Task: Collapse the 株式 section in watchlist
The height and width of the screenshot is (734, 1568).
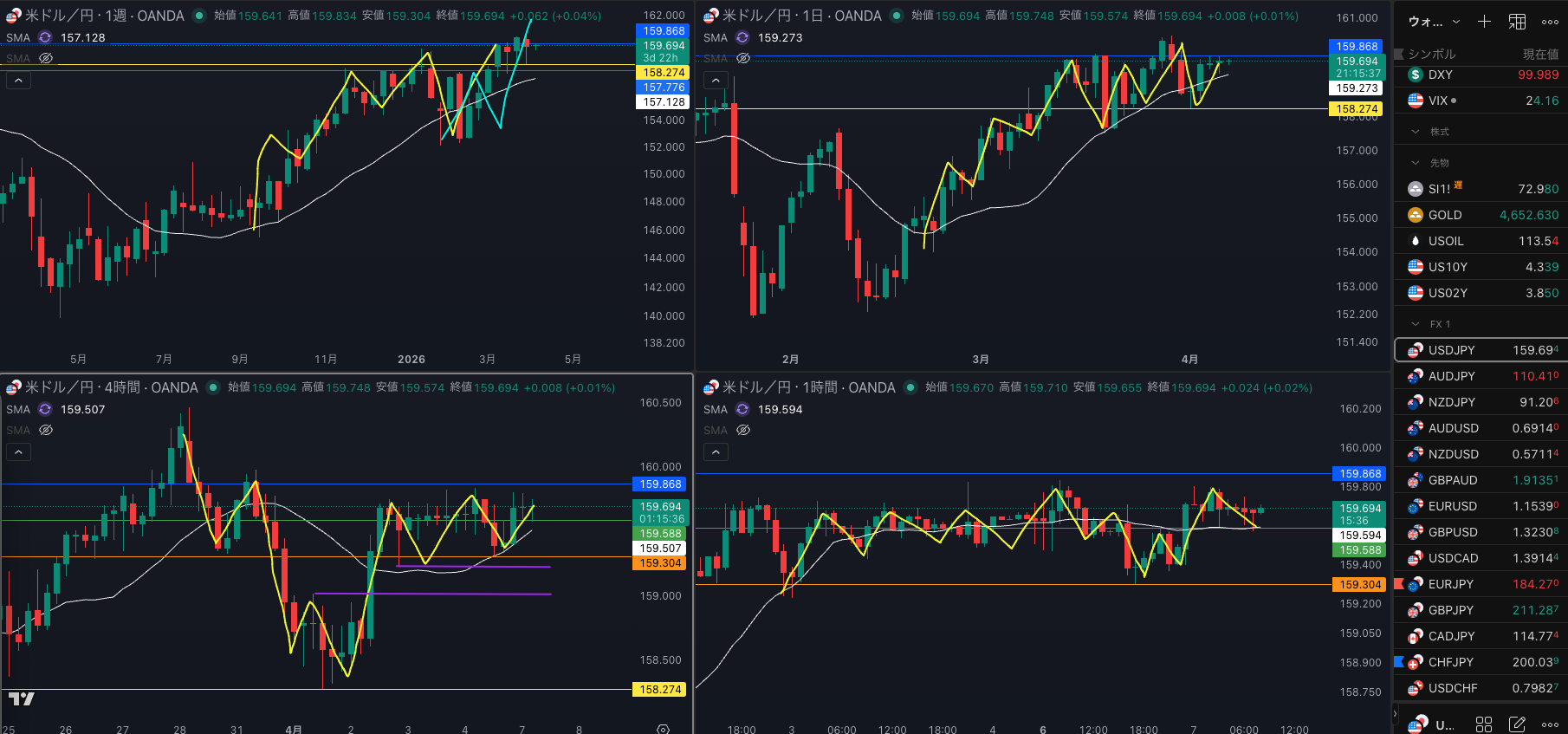Action: tap(1416, 132)
